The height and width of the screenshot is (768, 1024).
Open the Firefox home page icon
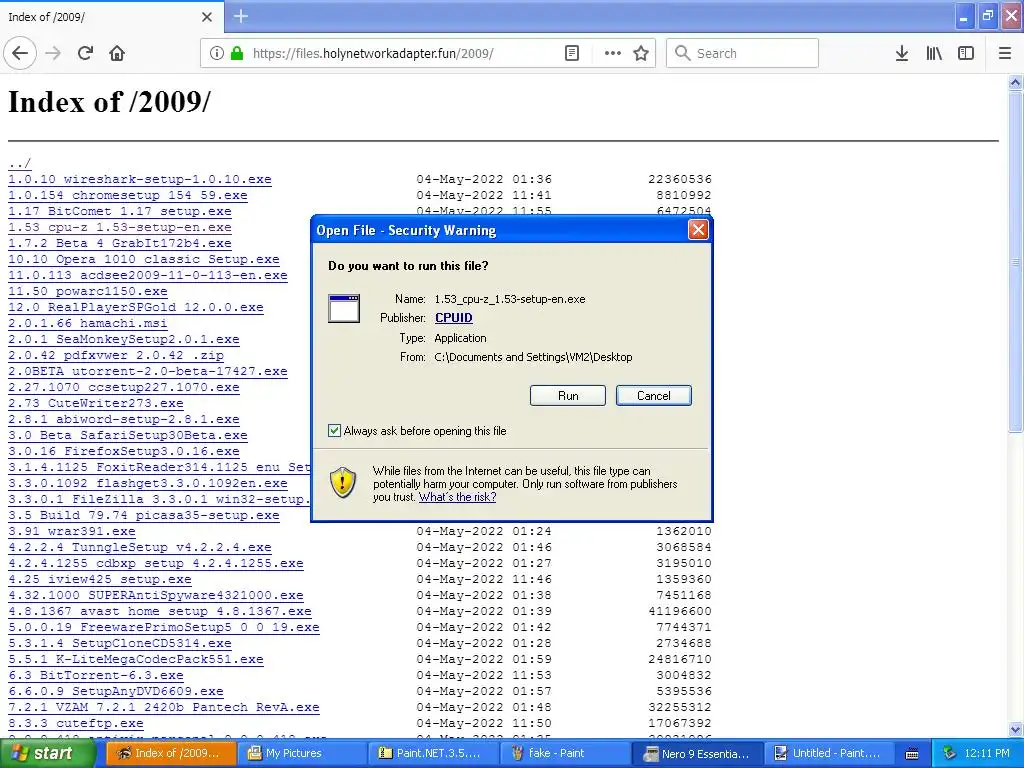pos(117,54)
